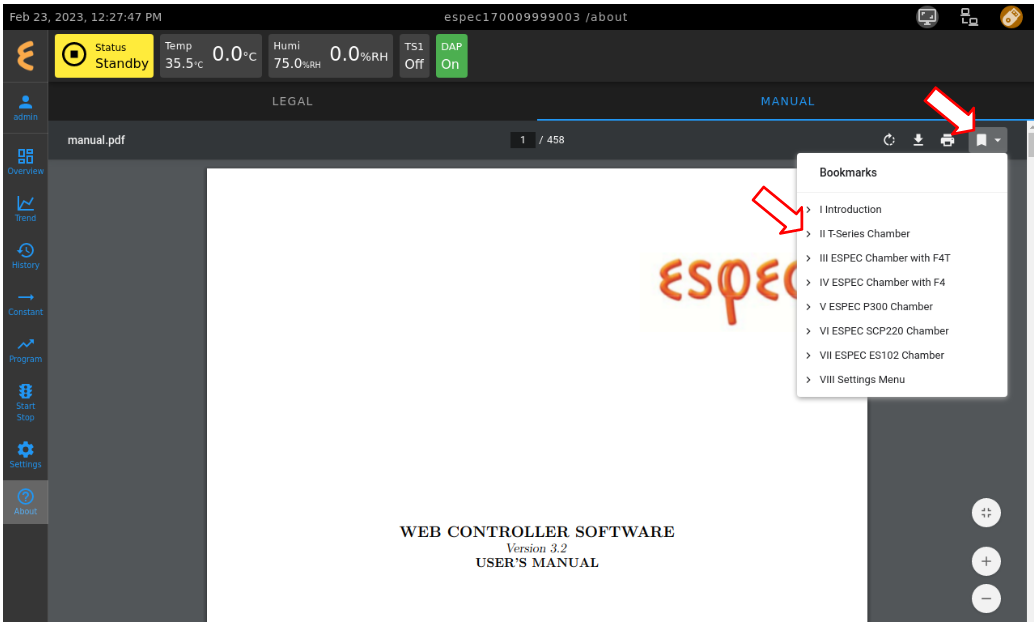Click the Humi reading tile
1034x622 pixels.
click(330, 56)
